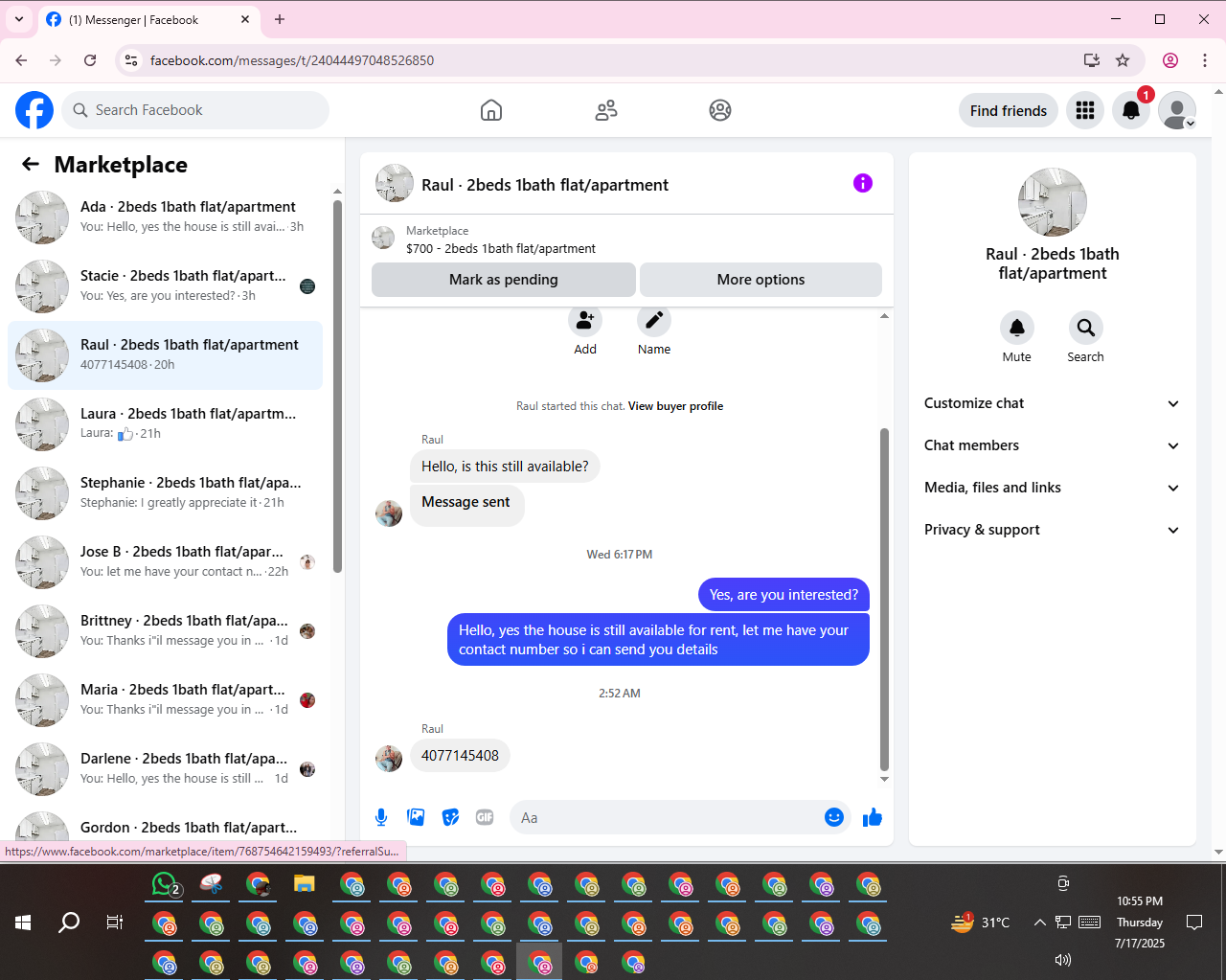This screenshot has height=980, width=1226.
Task: Open Stephanie's apartment conversation
Action: click(x=165, y=493)
